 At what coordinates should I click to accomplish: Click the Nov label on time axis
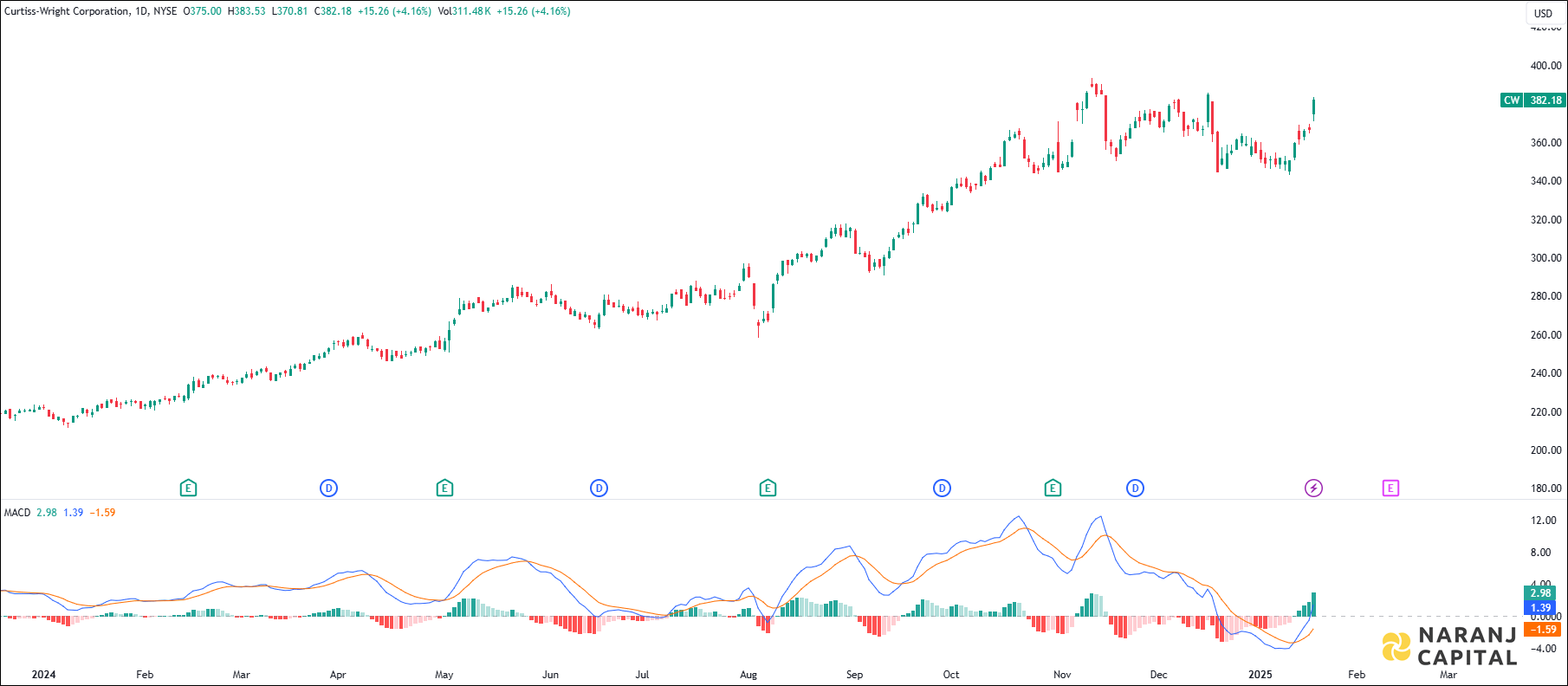click(x=1062, y=675)
